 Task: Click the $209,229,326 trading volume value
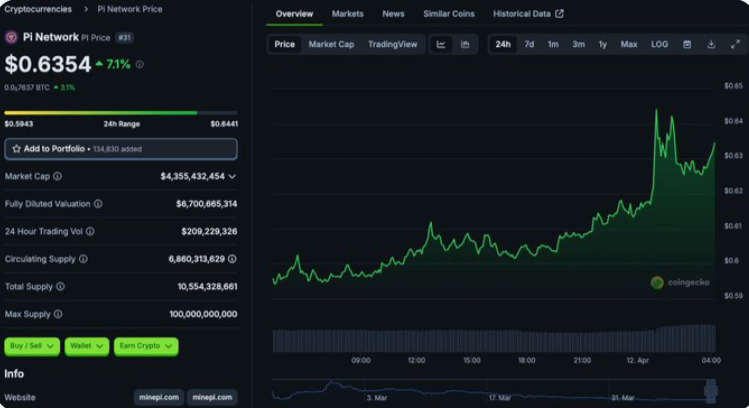tap(209, 231)
